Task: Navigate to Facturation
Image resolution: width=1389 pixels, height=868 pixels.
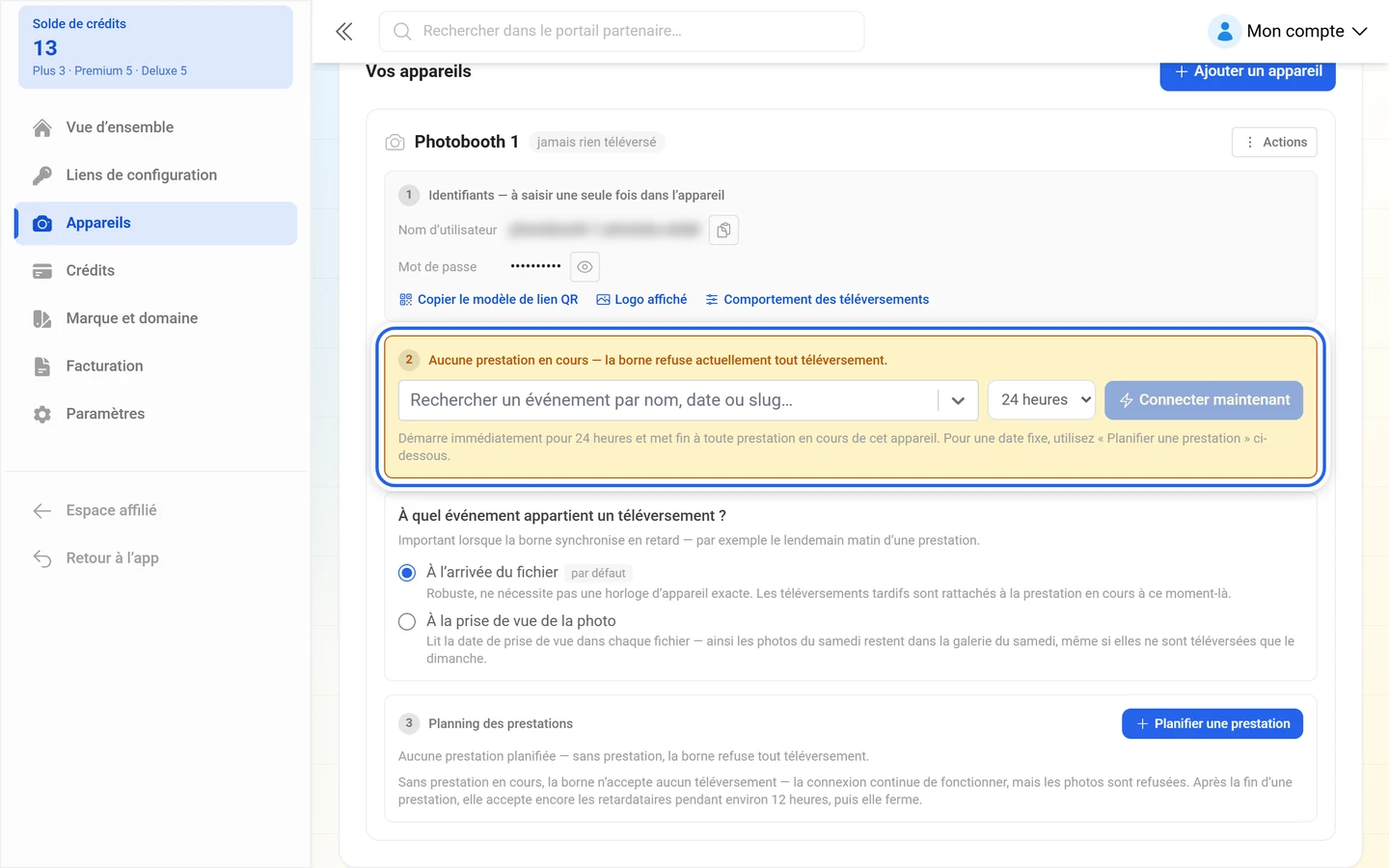Action: 156,366
